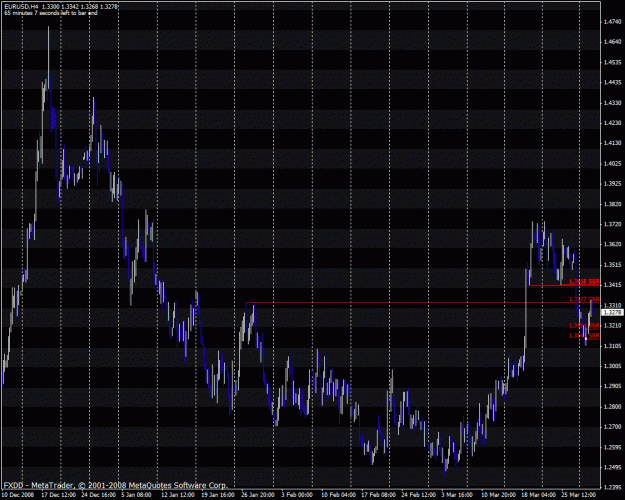Click the current price tag 1.3278 on the axis
The height and width of the screenshot is (500, 625).
pyautogui.click(x=612, y=313)
